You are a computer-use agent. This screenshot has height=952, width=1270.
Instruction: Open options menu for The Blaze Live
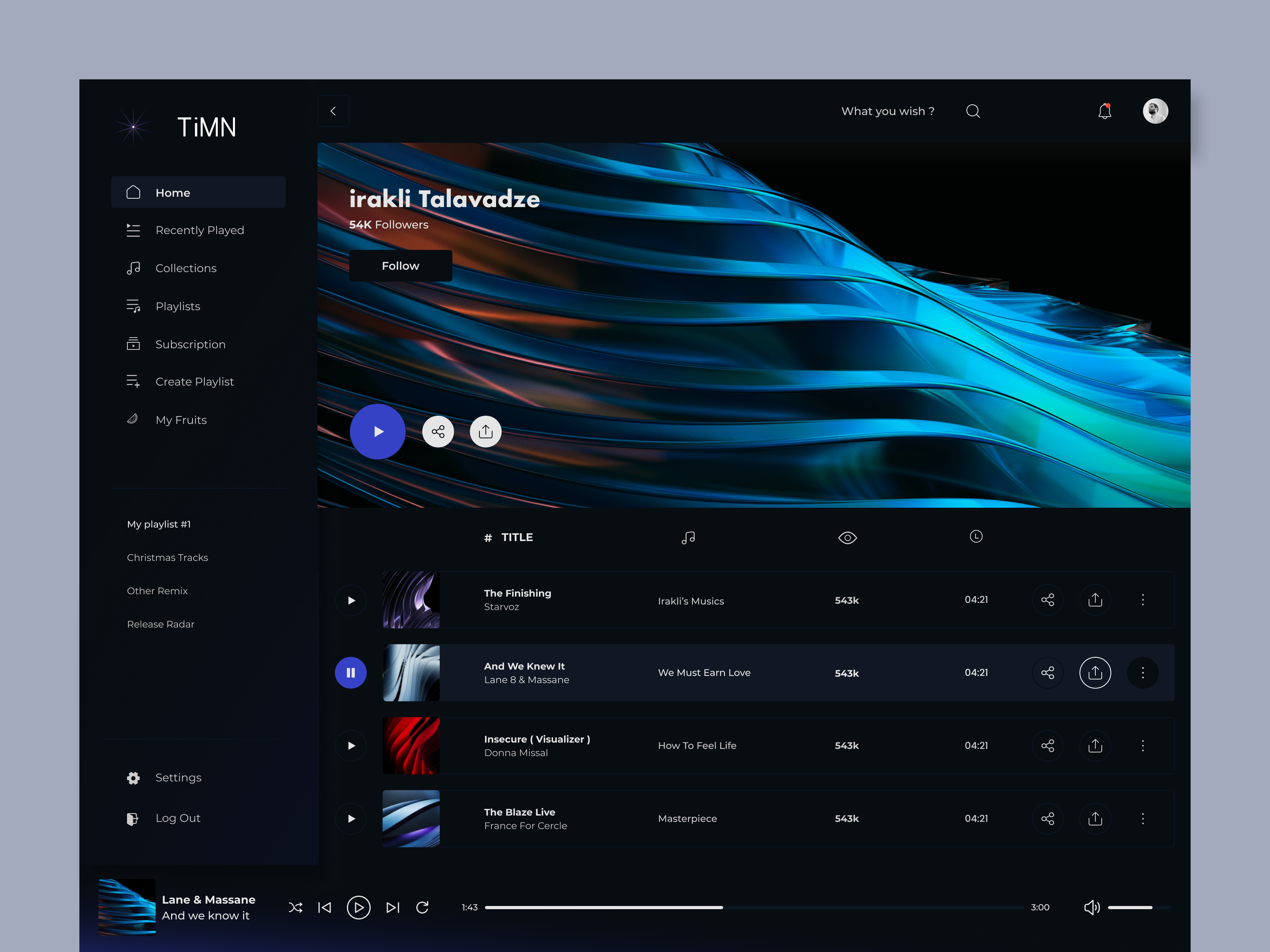click(x=1143, y=819)
